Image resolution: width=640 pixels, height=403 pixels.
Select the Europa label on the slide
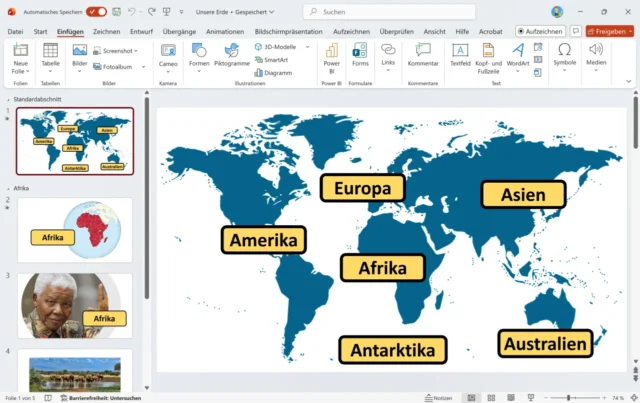pos(362,188)
